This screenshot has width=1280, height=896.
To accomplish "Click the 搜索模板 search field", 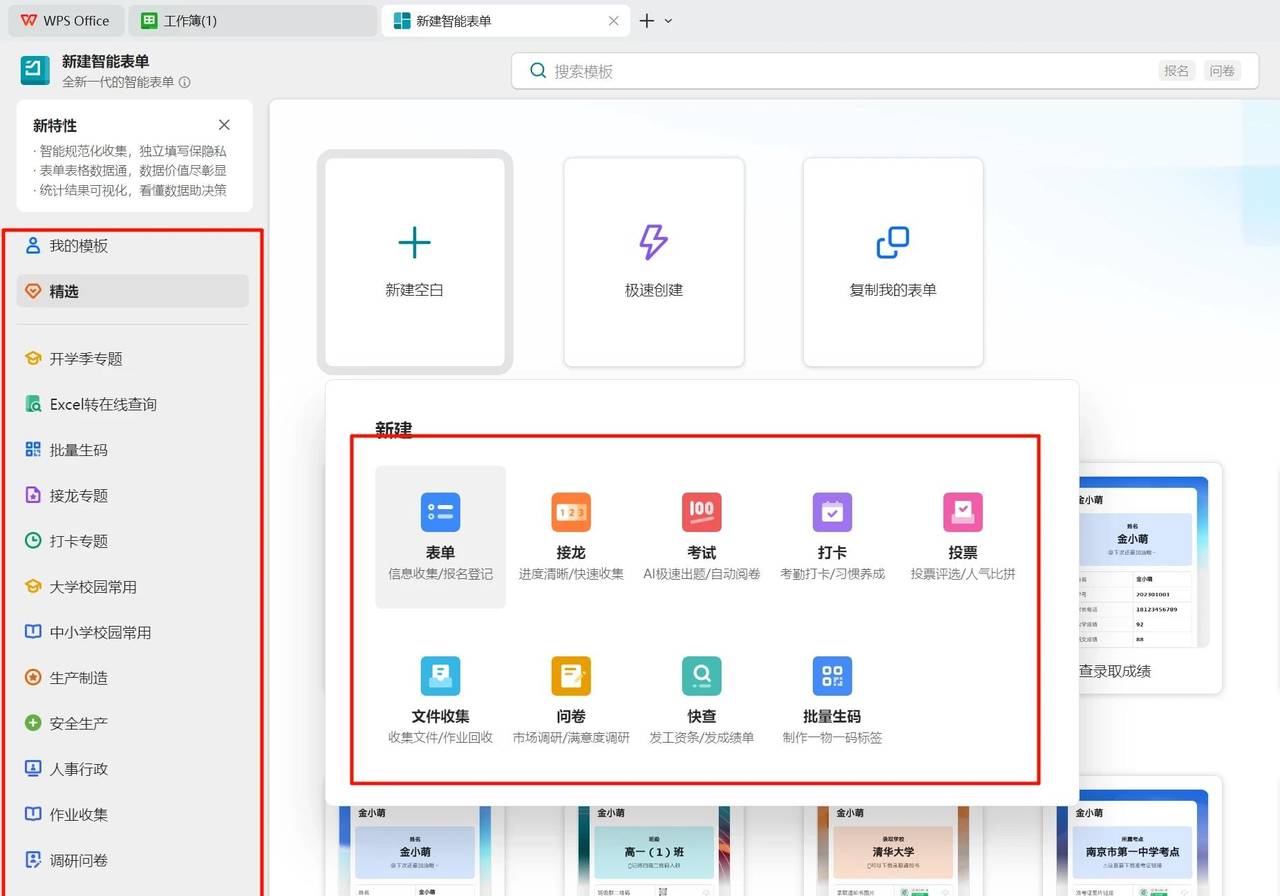I will pos(840,71).
